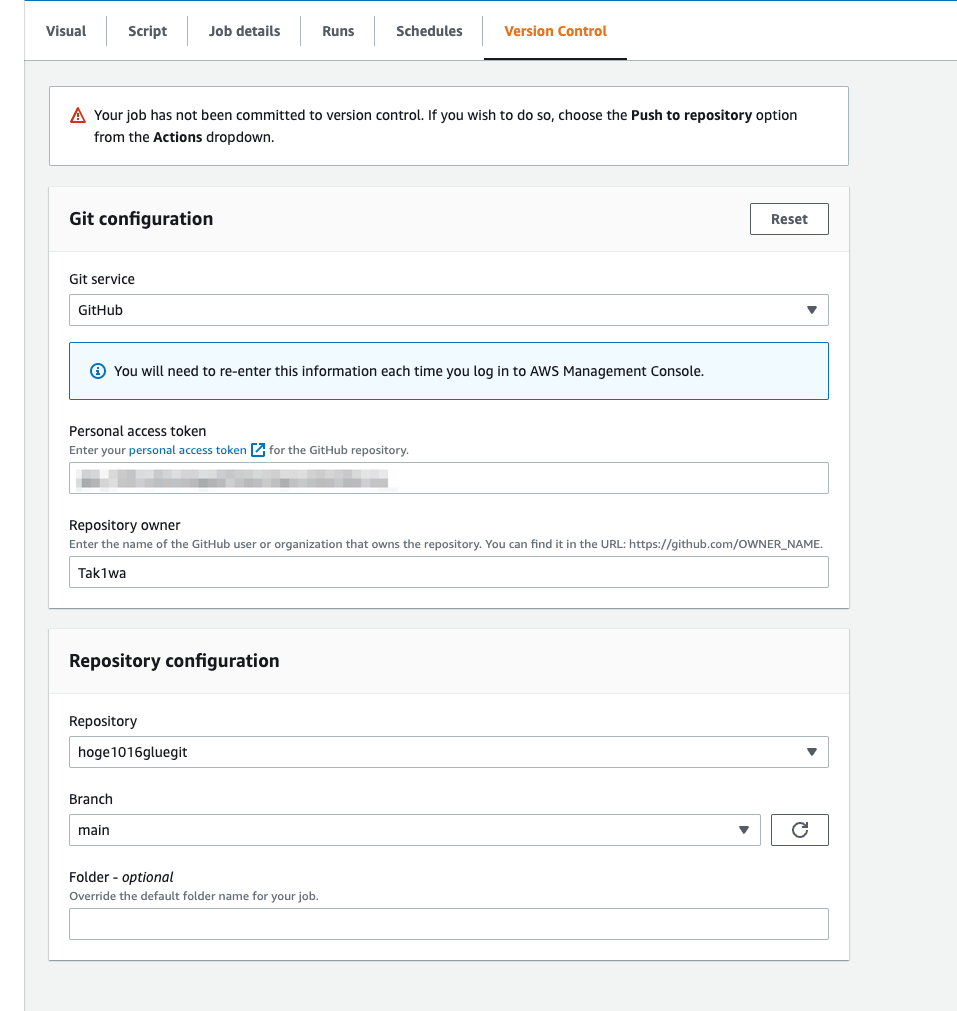Refresh the Branch list with the reload icon
The image size is (957, 1011).
[x=799, y=829]
